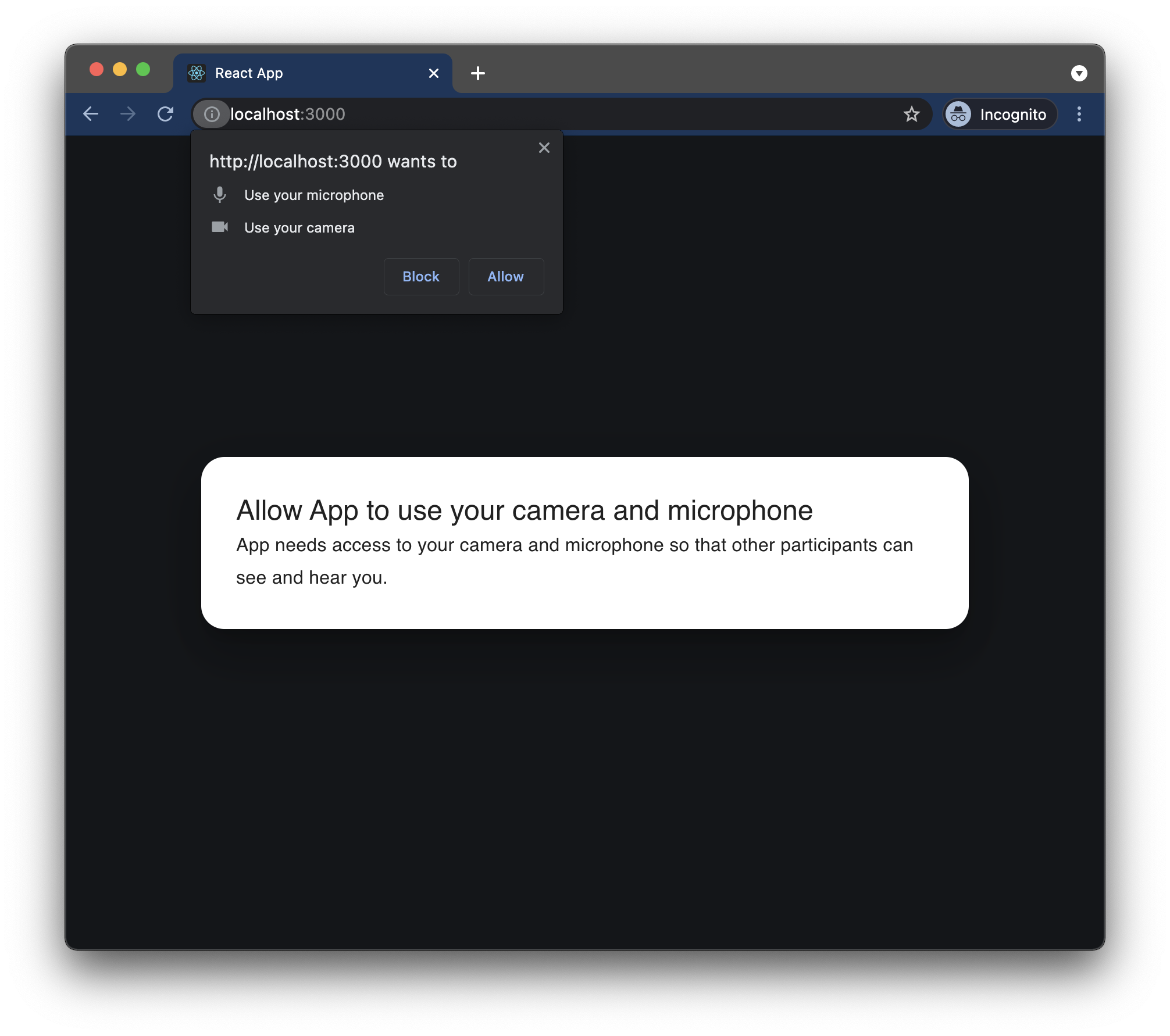This screenshot has height=1036, width=1170.
Task: Click the back navigation arrow
Action: pos(91,114)
